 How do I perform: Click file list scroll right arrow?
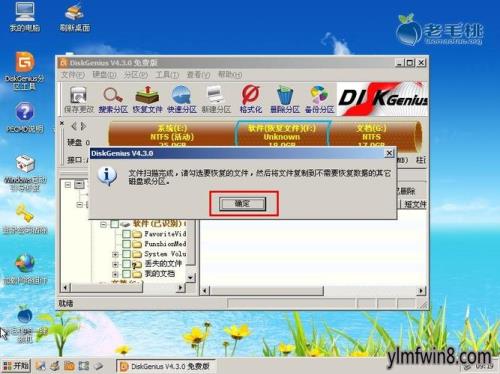coord(421,291)
